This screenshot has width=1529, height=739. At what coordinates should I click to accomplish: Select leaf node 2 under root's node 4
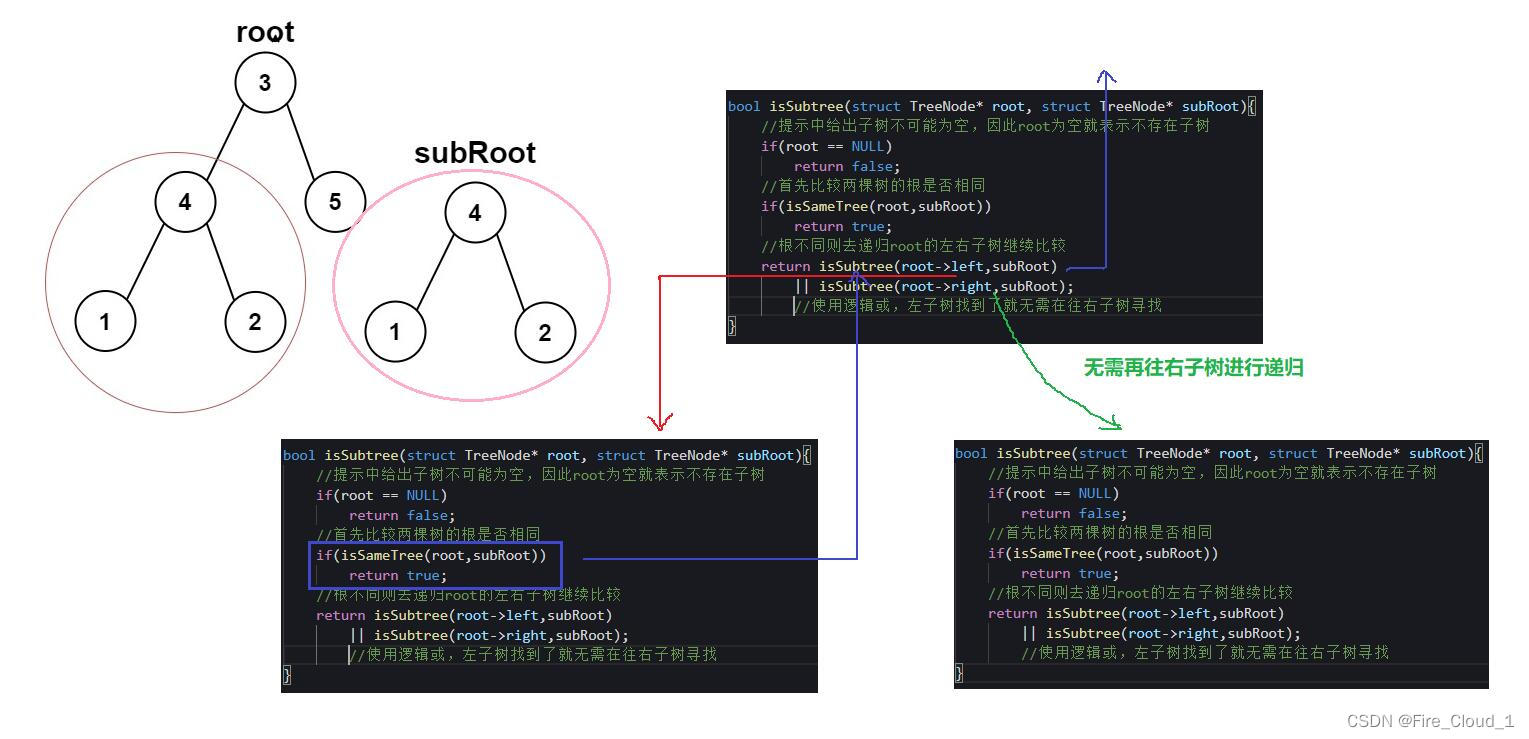coord(255,322)
